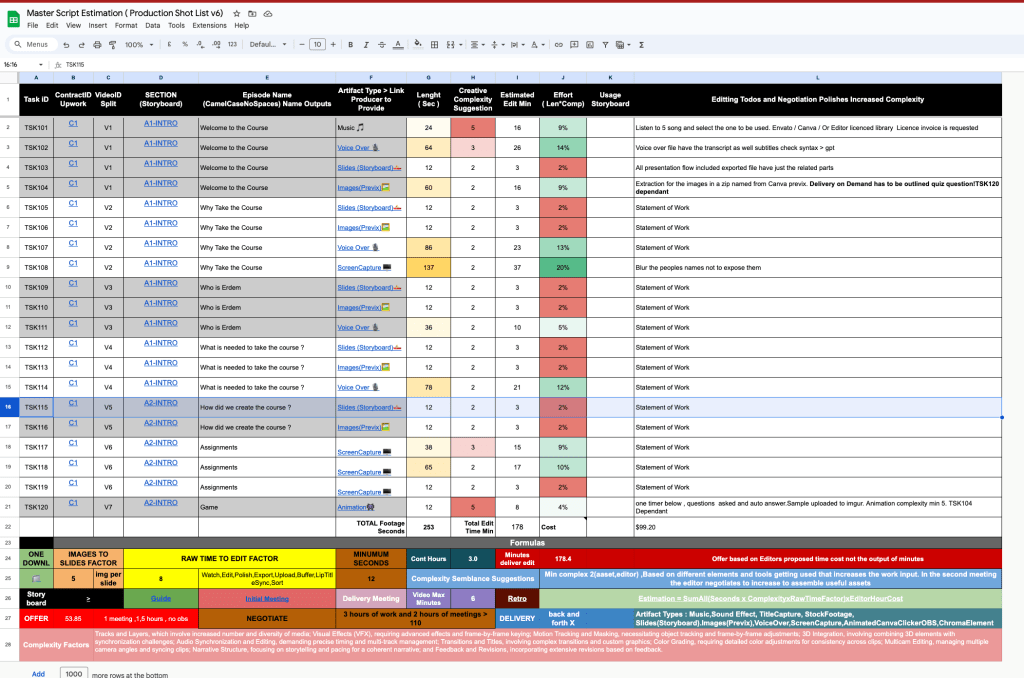Undo the last action
Viewport: 1024px width, 678px height.
point(66,44)
